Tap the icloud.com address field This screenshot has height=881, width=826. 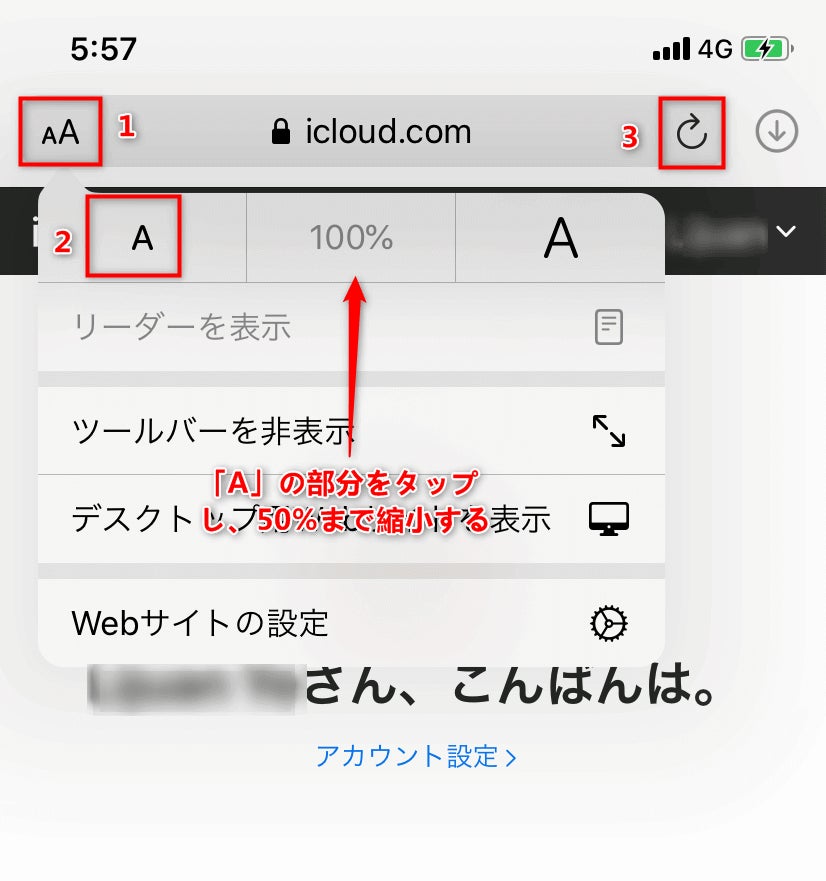click(371, 131)
